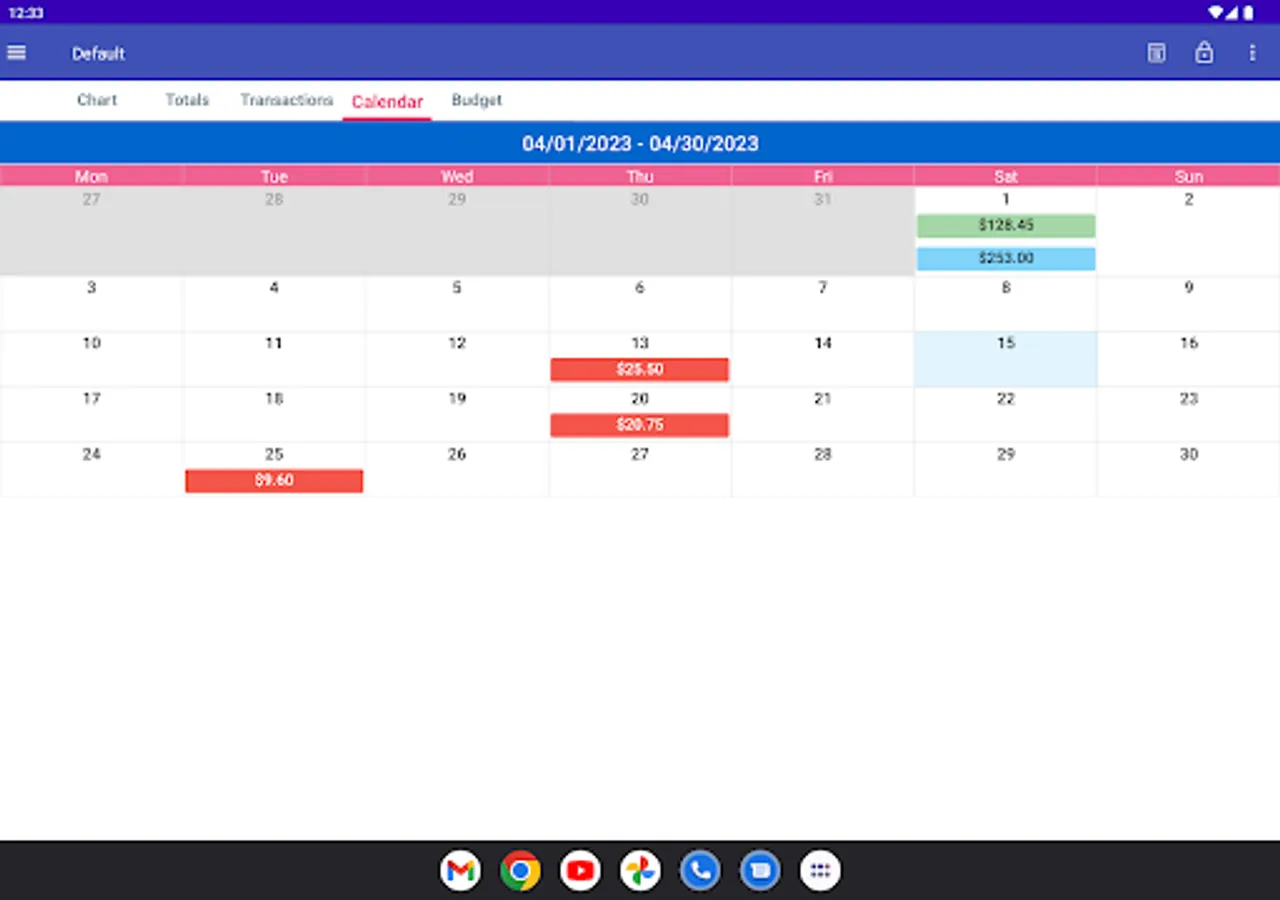Tap the lock icon in toolbar
1280x900 pixels.
click(x=1204, y=53)
